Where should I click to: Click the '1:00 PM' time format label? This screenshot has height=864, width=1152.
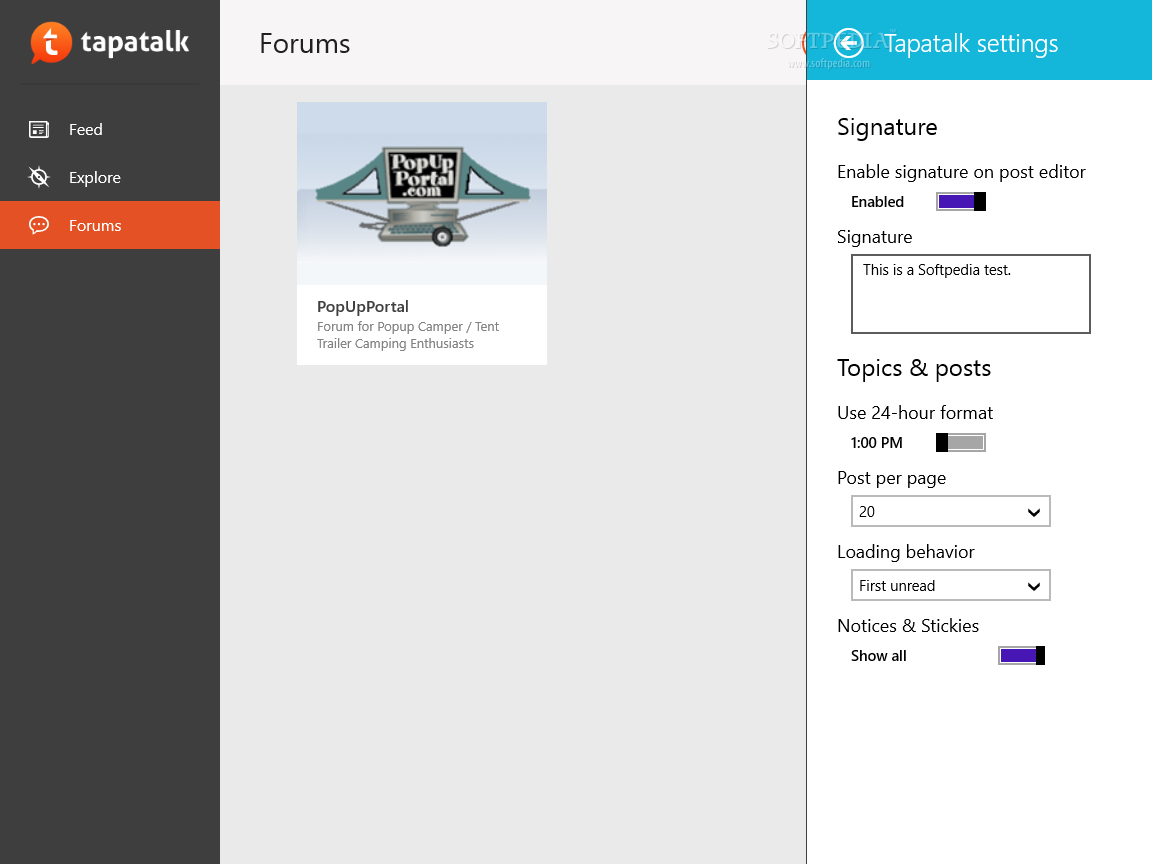click(876, 443)
